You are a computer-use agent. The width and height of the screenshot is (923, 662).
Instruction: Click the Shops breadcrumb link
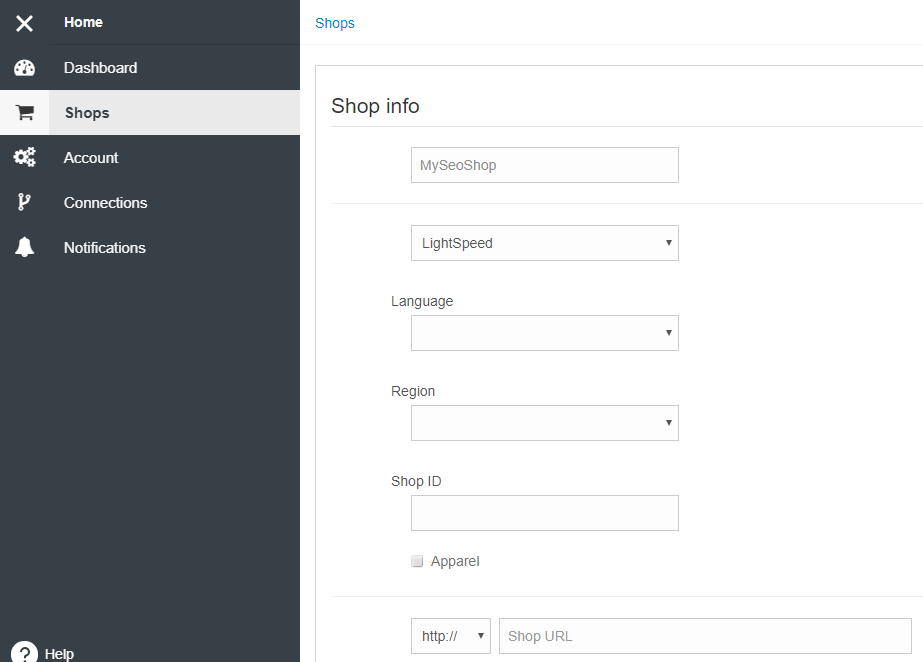[335, 24]
